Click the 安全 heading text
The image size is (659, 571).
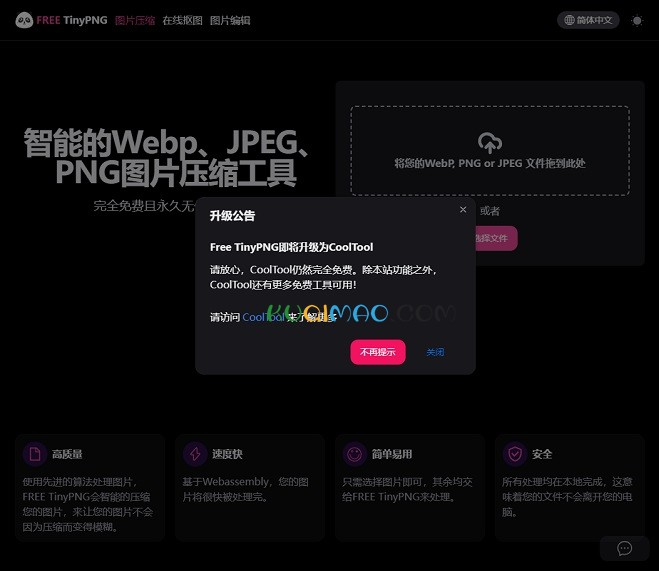pos(542,454)
